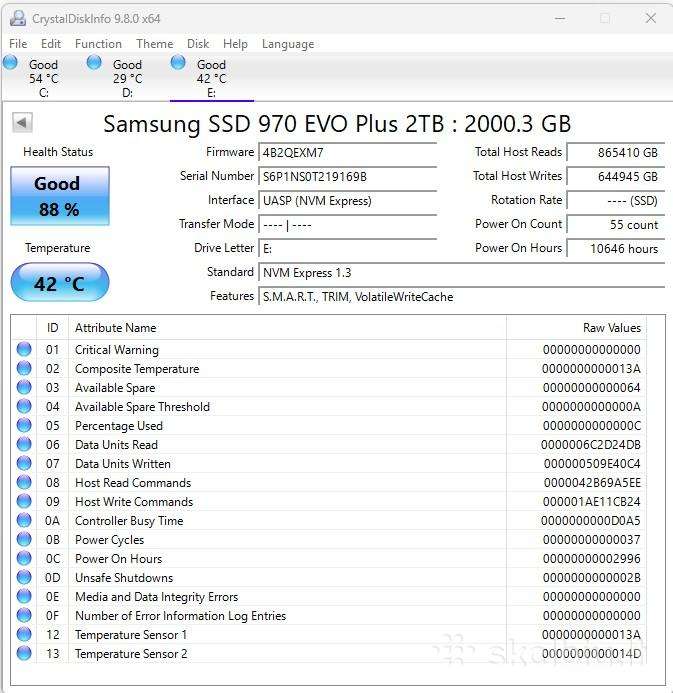Click Total Host Writes value 644945 GB

pyautogui.click(x=616, y=177)
